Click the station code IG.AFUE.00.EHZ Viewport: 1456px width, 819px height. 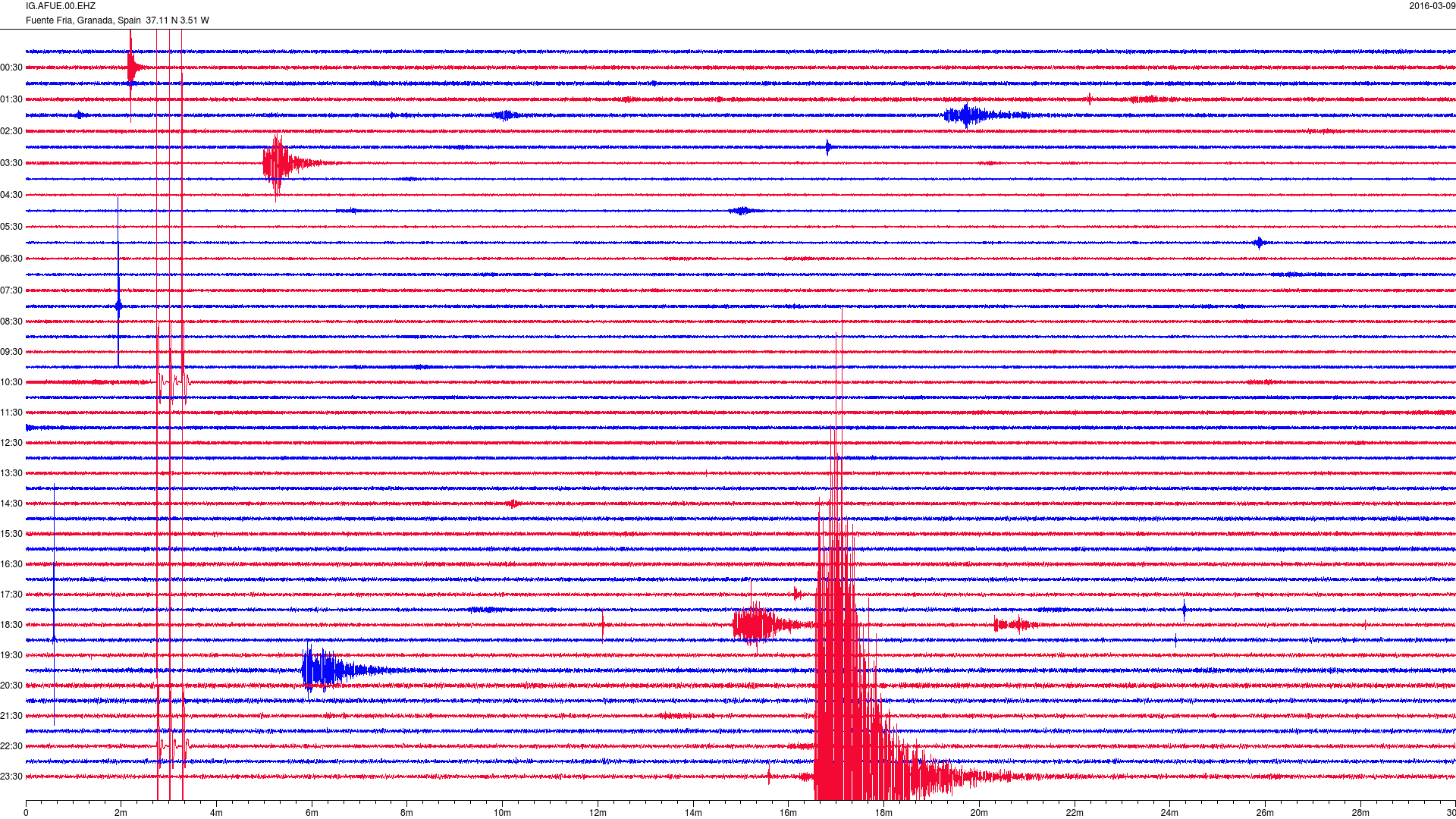[61, 6]
